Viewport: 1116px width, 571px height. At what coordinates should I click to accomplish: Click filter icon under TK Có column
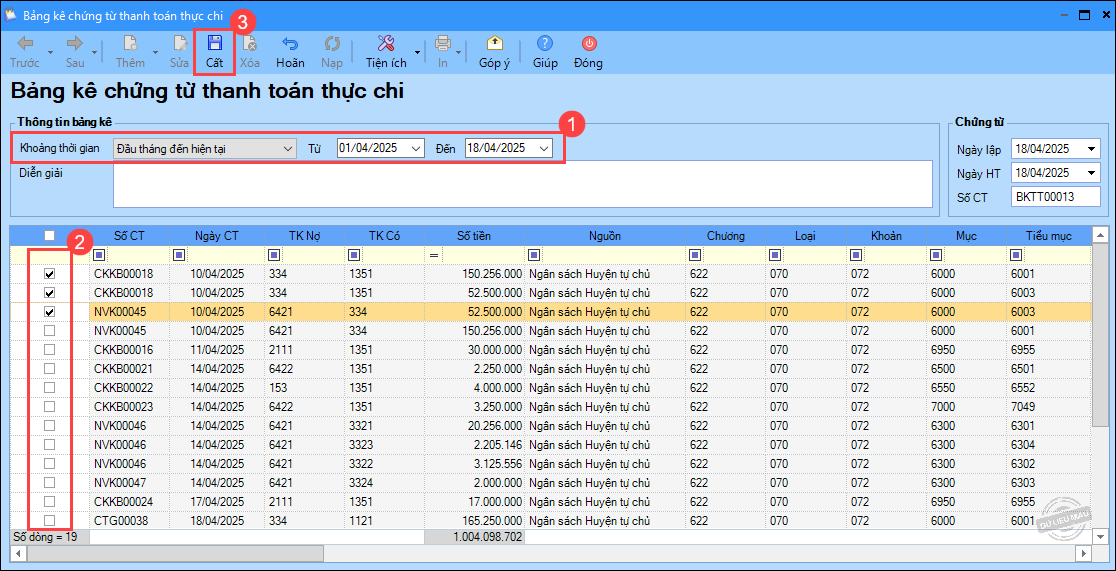coord(353,254)
